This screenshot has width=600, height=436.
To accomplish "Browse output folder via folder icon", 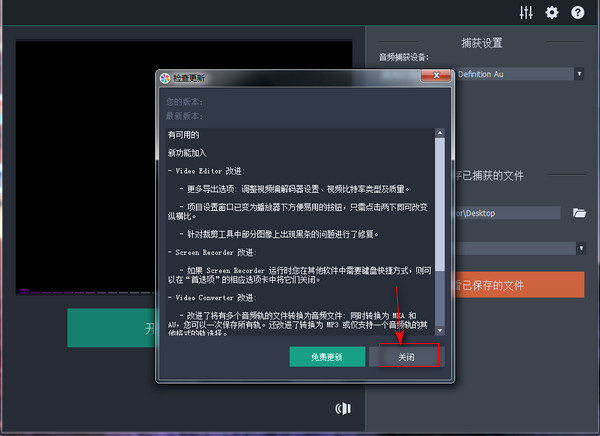I will [x=579, y=212].
